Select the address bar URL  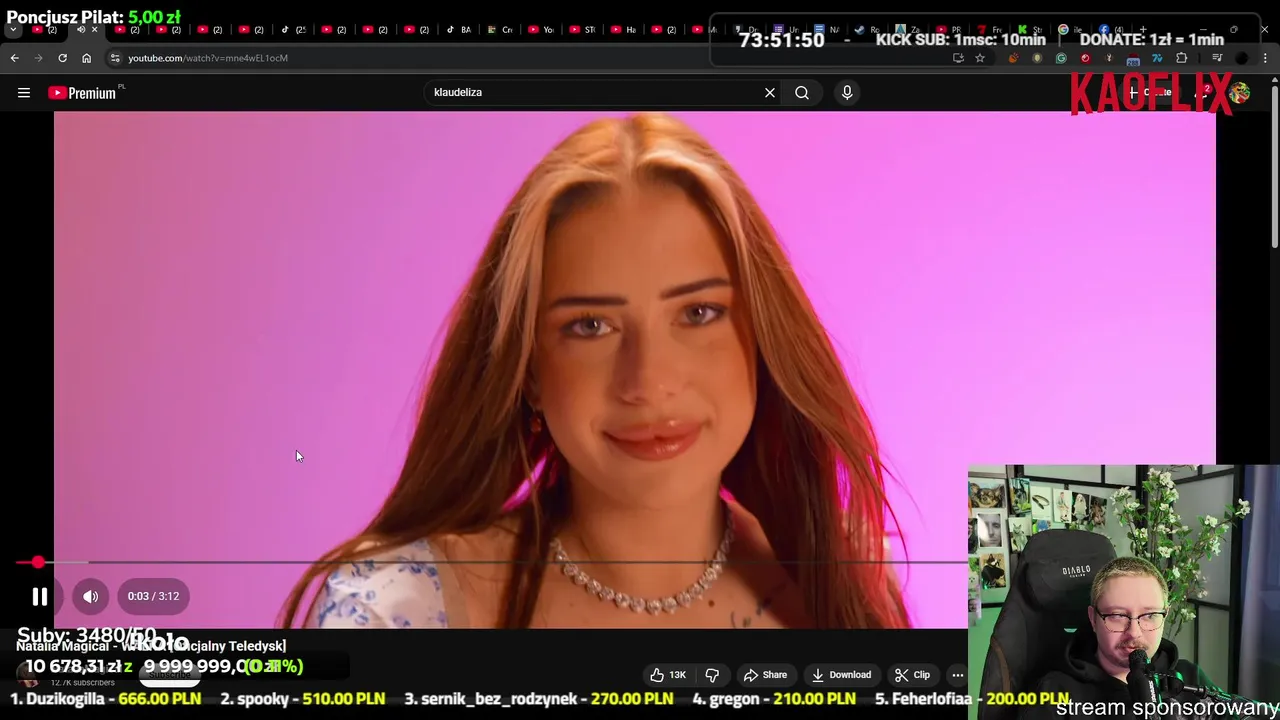point(208,58)
